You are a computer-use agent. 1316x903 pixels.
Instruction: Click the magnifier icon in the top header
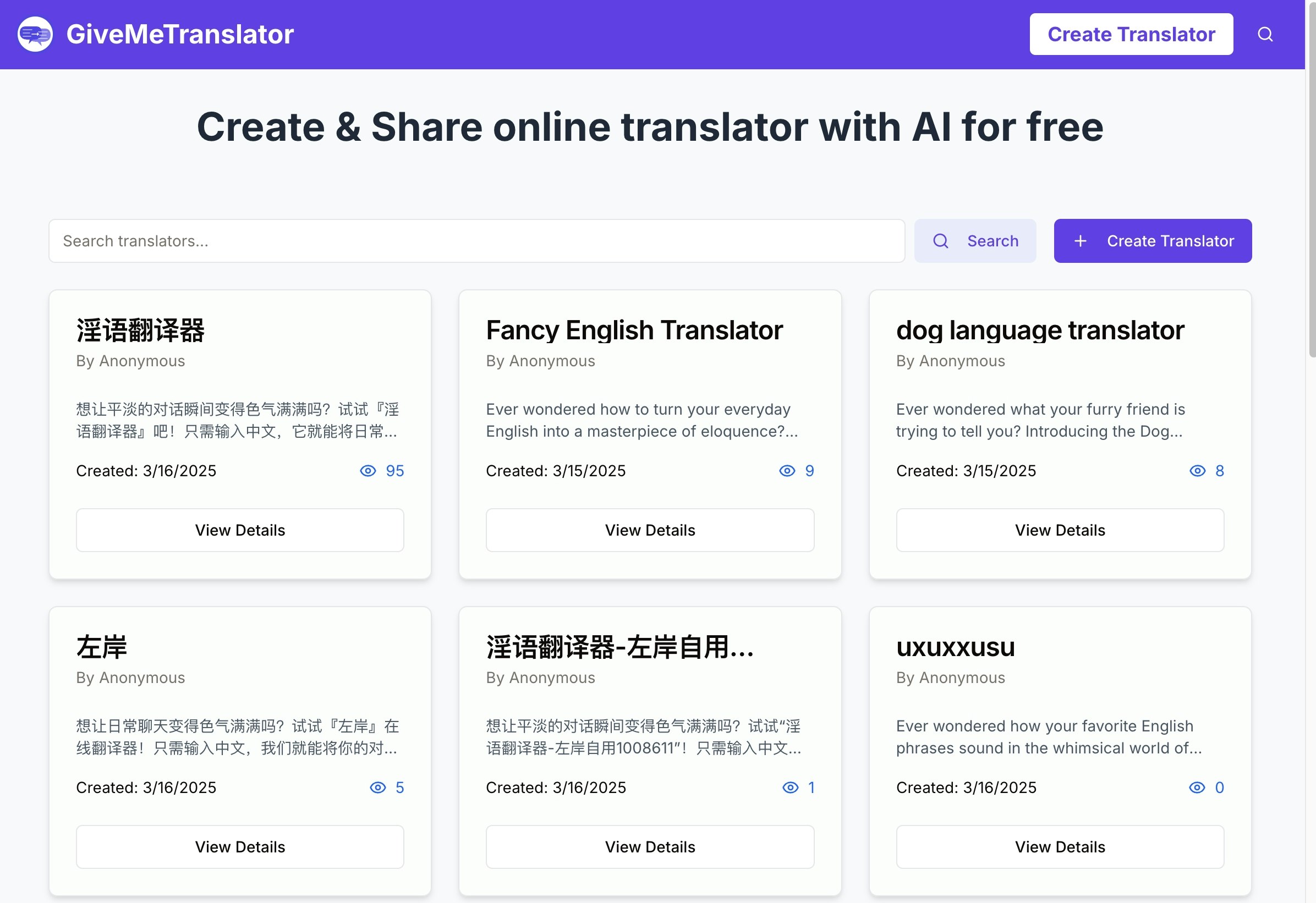tap(1265, 35)
